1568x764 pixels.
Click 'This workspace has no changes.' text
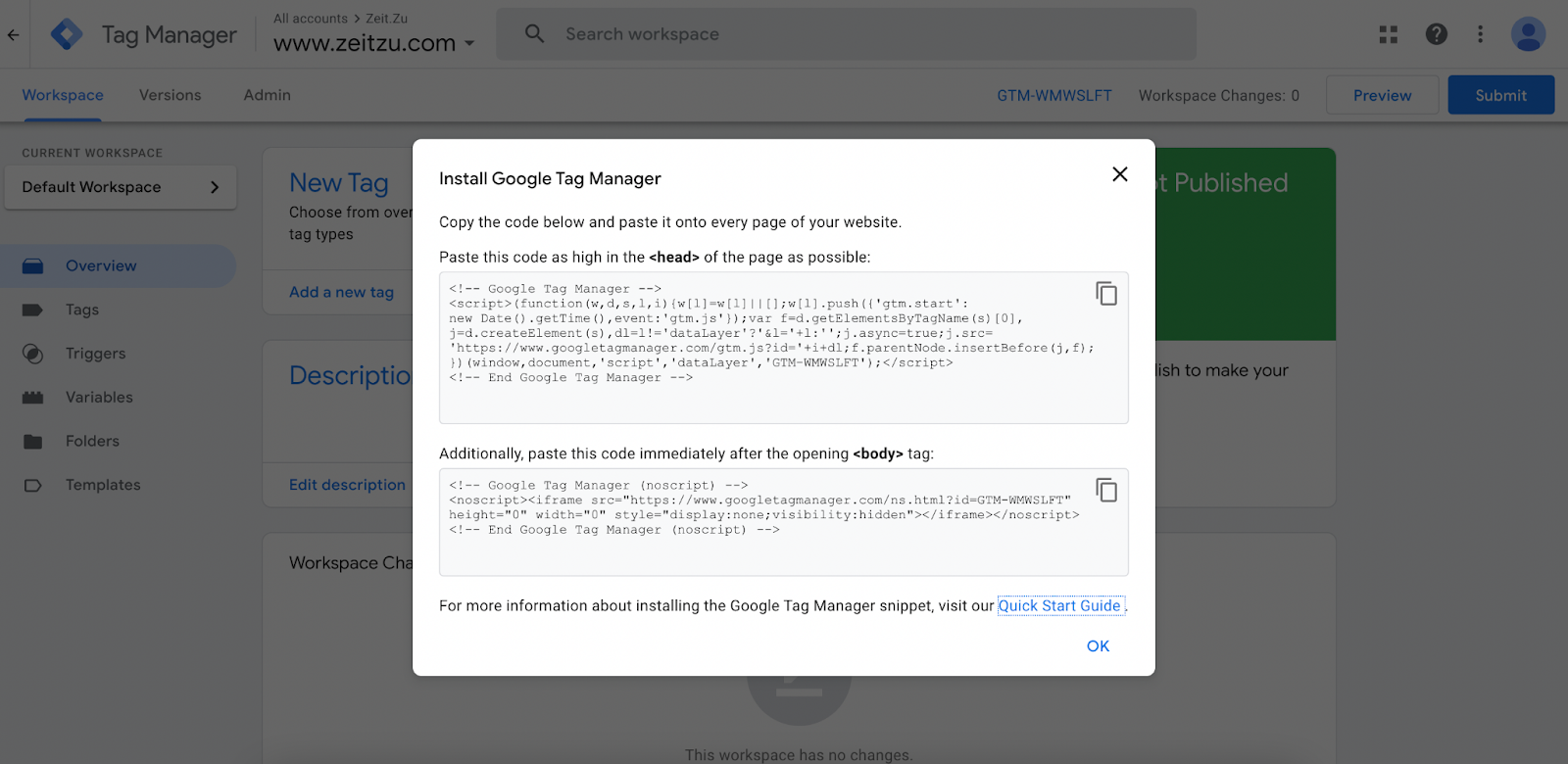799,755
